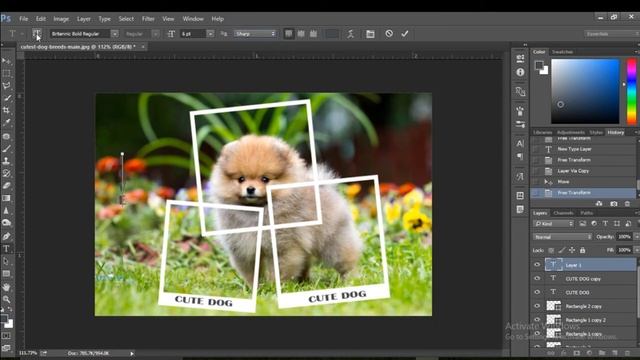Image resolution: width=640 pixels, height=360 pixels.
Task: Toggle text orientation in options bar
Action: (x=36, y=33)
